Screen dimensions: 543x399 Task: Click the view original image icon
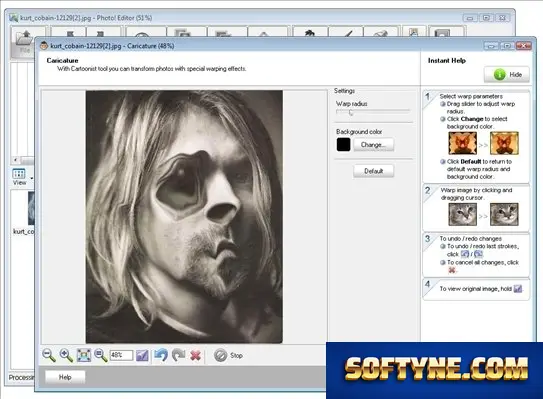click(x=142, y=355)
